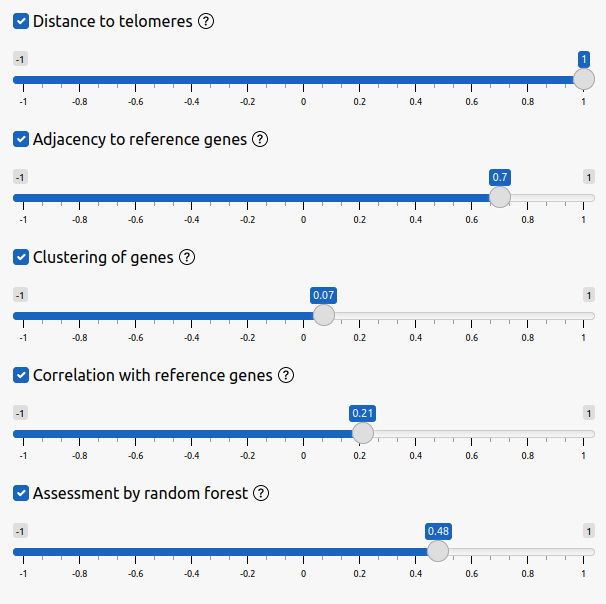
Task: Click the Distance to telomeres slider handle
Action: [x=583, y=79]
